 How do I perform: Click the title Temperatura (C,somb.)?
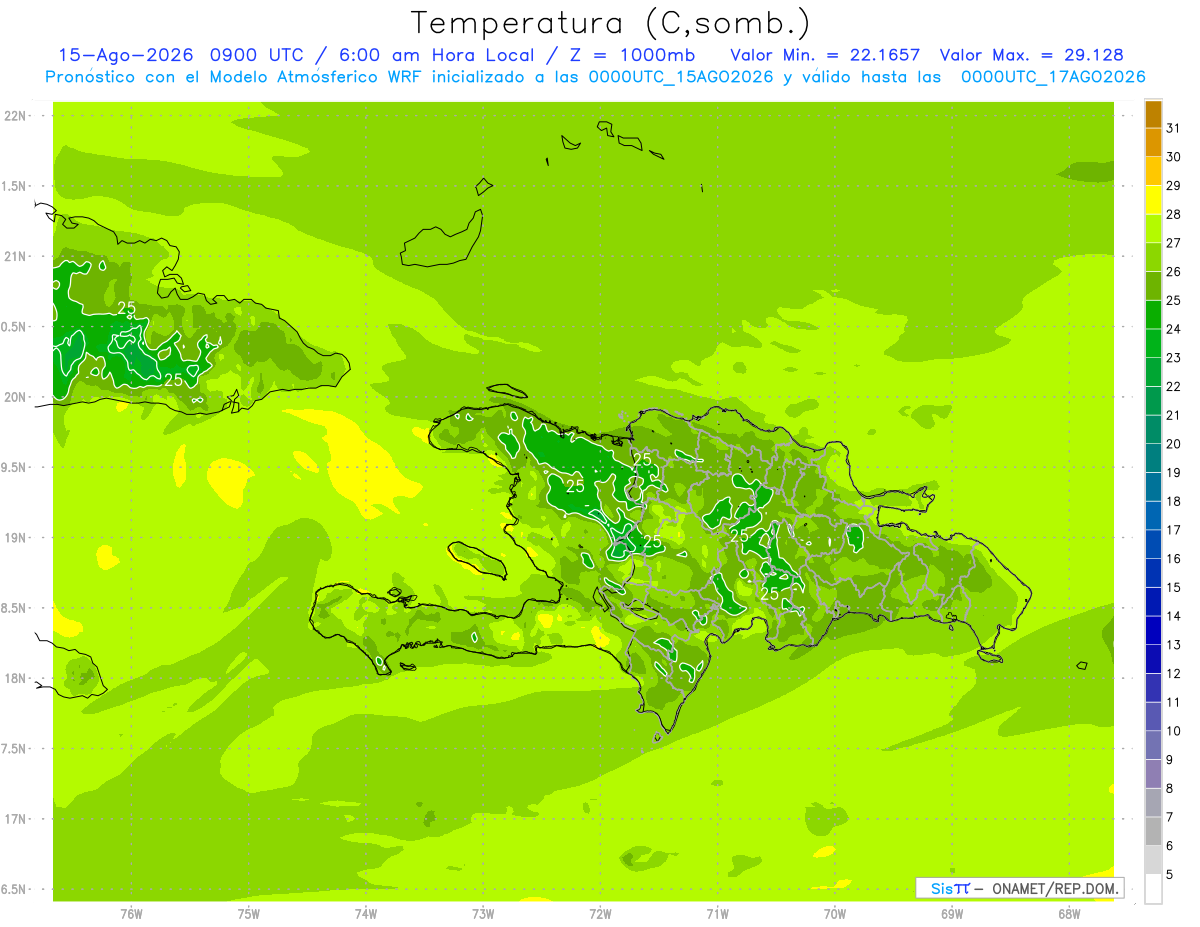pyautogui.click(x=610, y=22)
